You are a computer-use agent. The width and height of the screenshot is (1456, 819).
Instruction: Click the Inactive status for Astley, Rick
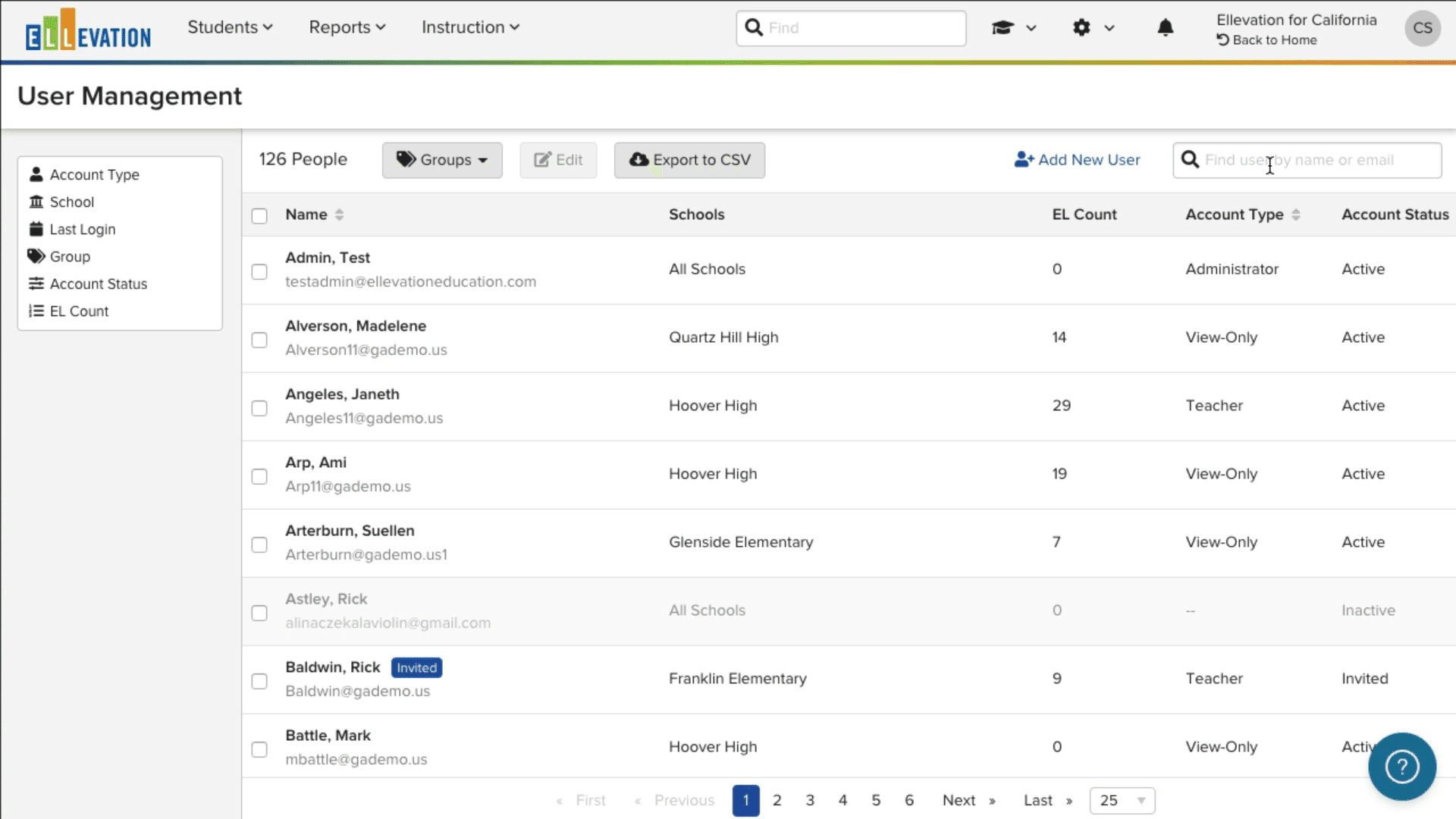(x=1368, y=610)
